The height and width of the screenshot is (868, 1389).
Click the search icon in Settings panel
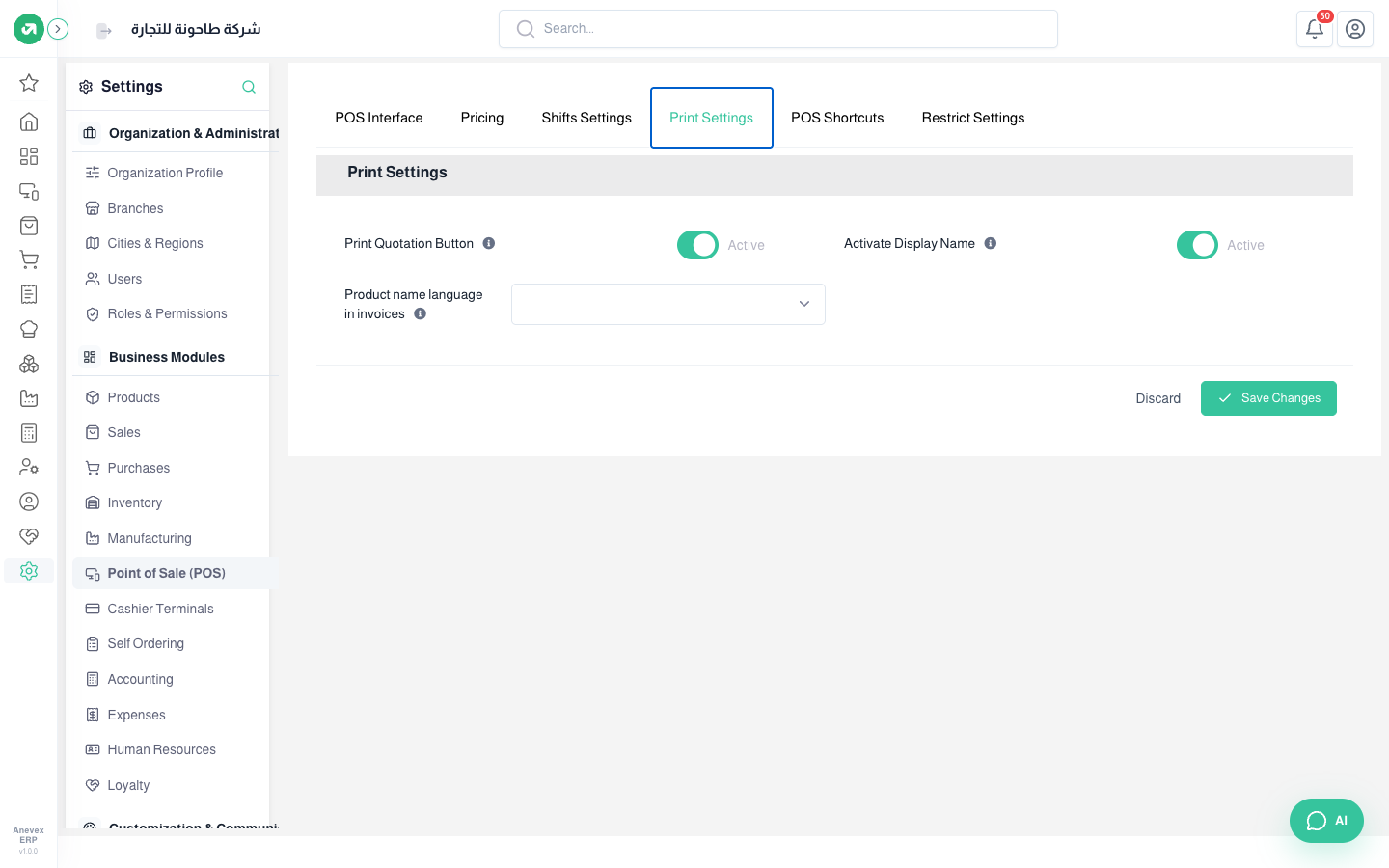tap(249, 87)
